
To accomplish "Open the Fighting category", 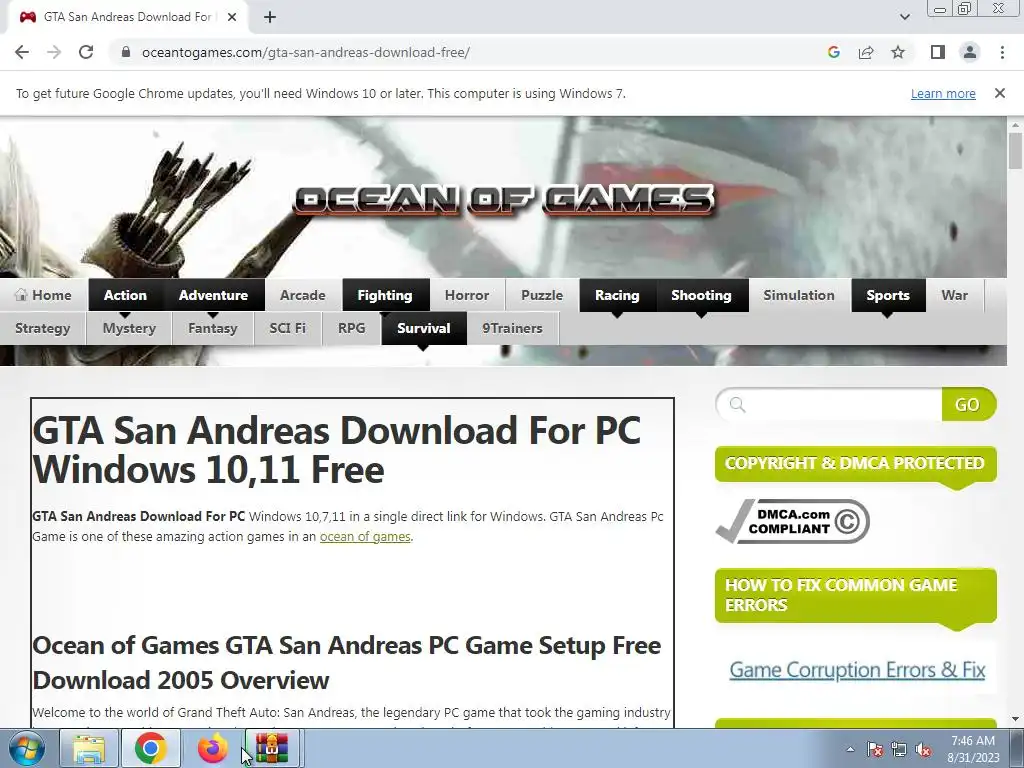I will pos(385,295).
